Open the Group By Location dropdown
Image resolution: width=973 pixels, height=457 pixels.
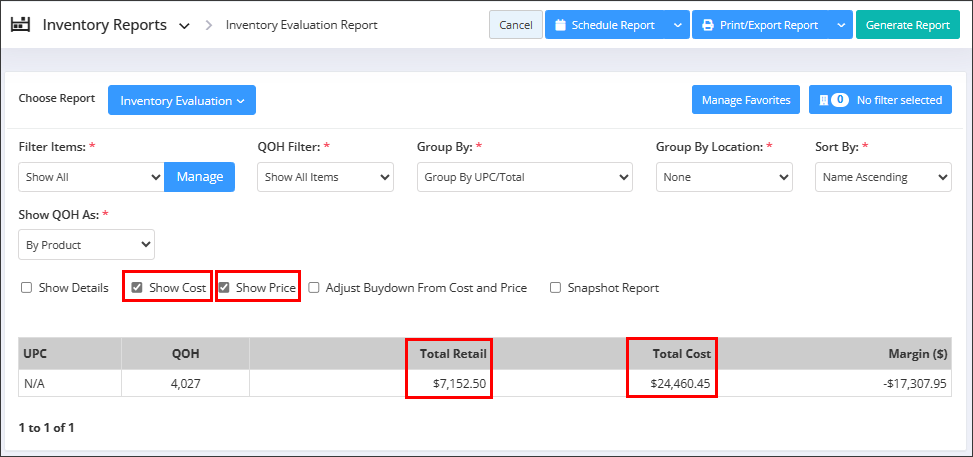pyautogui.click(x=724, y=177)
